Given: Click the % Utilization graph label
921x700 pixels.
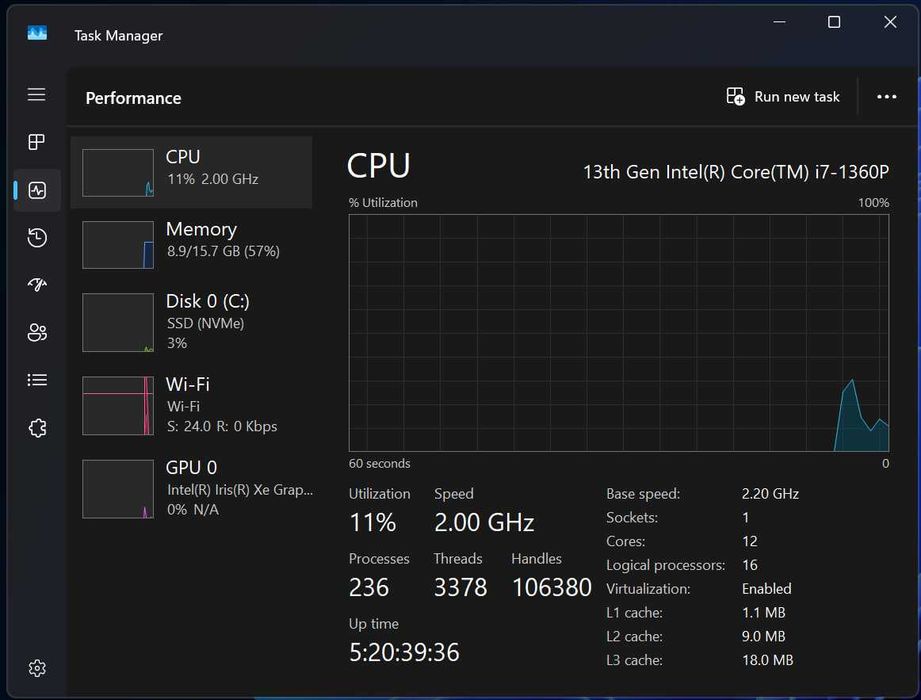Looking at the screenshot, I should [383, 203].
